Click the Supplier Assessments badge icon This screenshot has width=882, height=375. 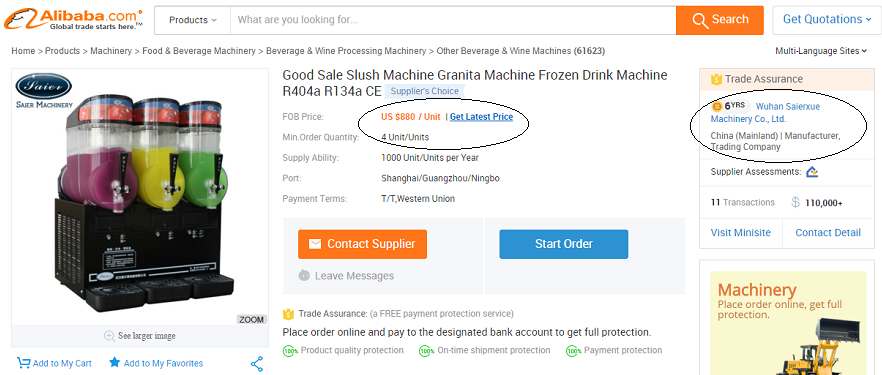(x=812, y=171)
